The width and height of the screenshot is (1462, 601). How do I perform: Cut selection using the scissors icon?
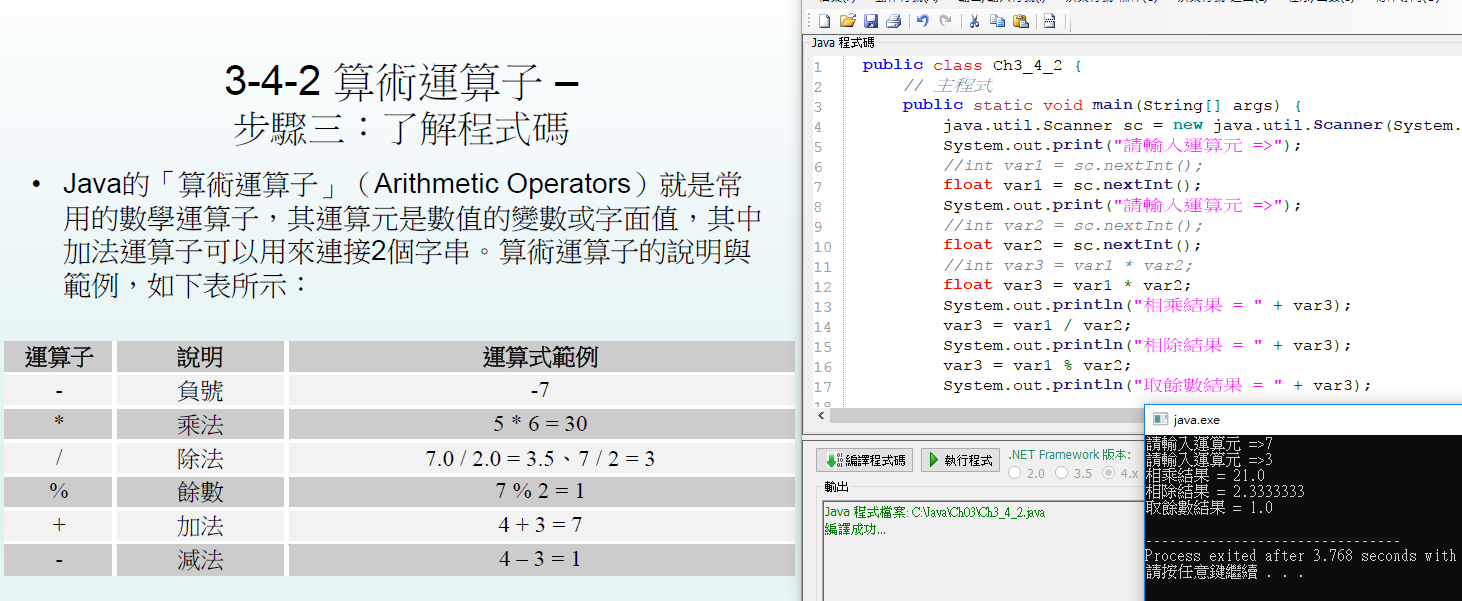974,21
